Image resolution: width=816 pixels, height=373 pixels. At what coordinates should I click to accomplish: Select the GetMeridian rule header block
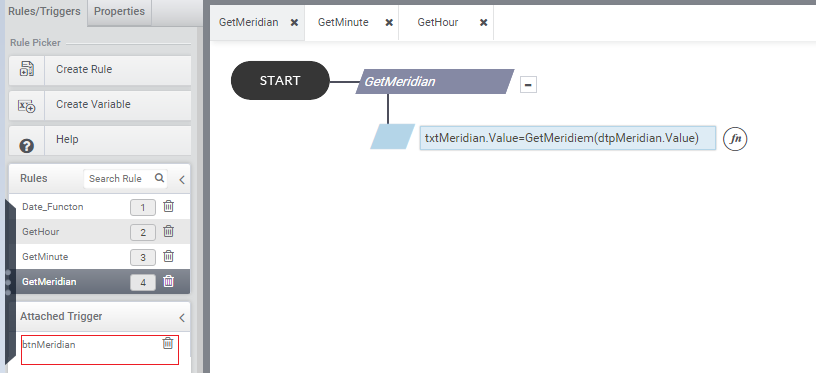435,82
